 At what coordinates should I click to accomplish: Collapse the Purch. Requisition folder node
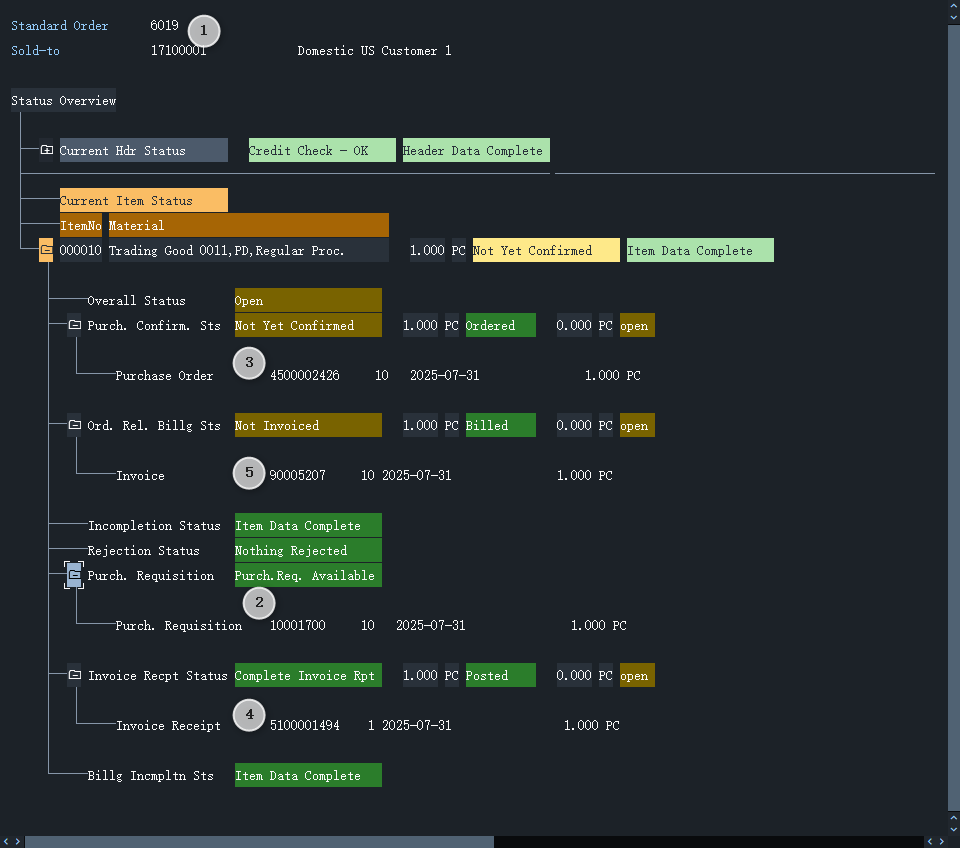point(74,575)
